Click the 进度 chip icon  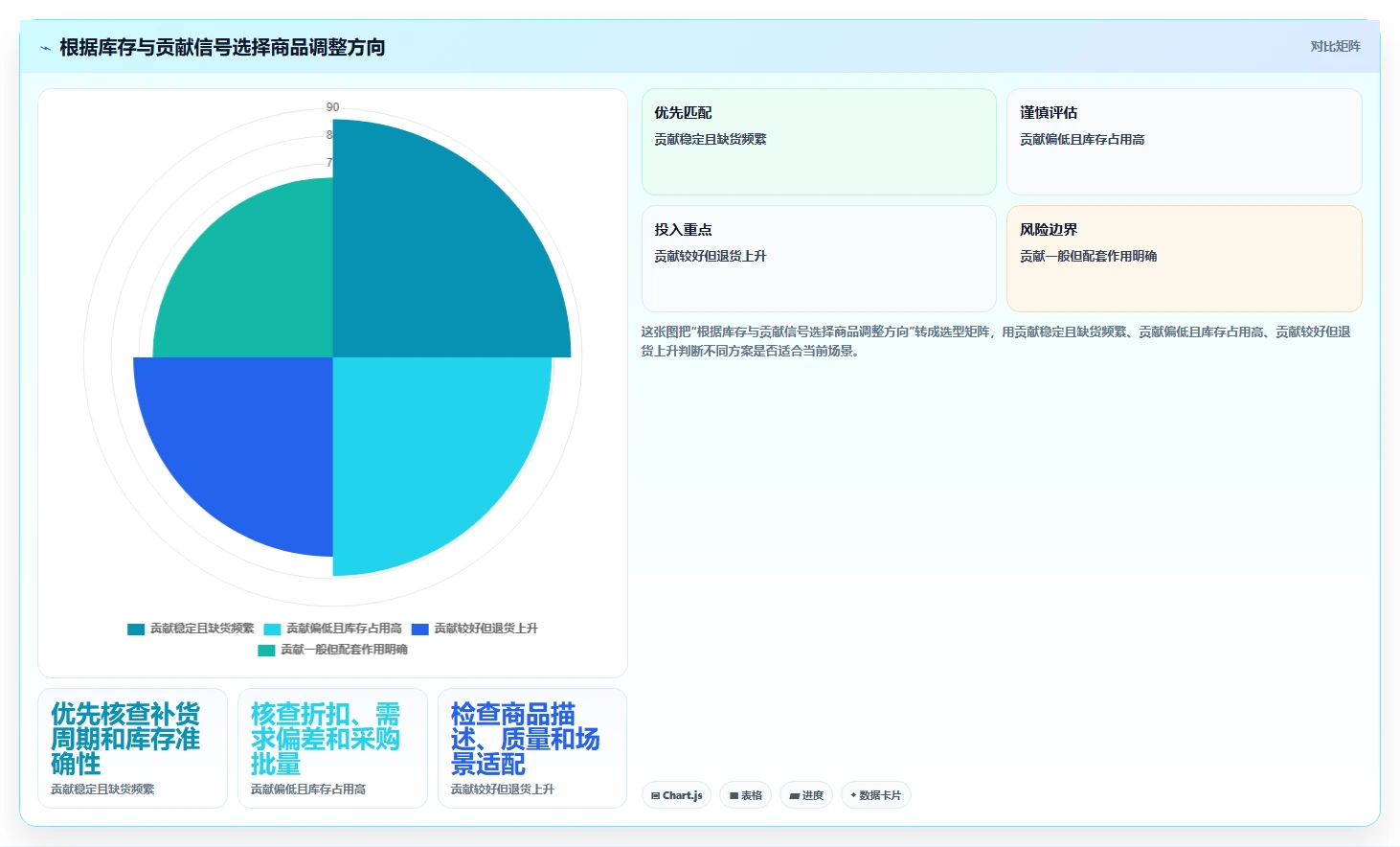pos(794,796)
